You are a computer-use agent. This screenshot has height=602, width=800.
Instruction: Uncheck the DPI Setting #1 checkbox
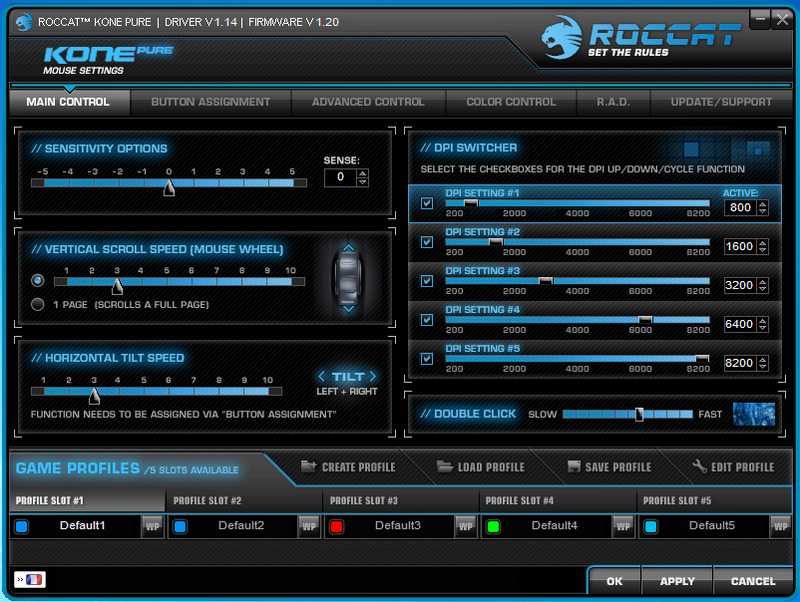pos(427,203)
